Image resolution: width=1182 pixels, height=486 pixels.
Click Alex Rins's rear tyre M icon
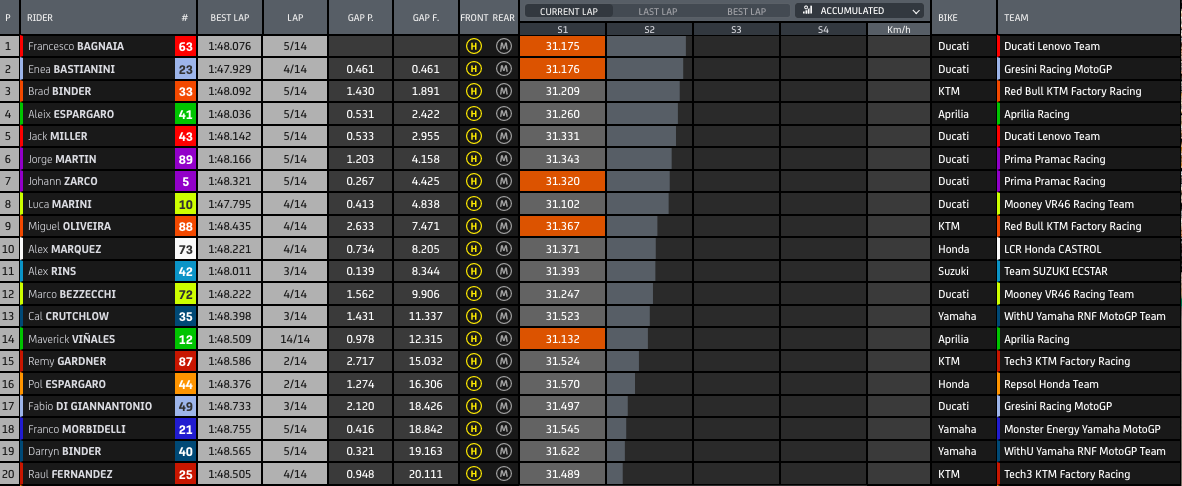click(x=504, y=271)
